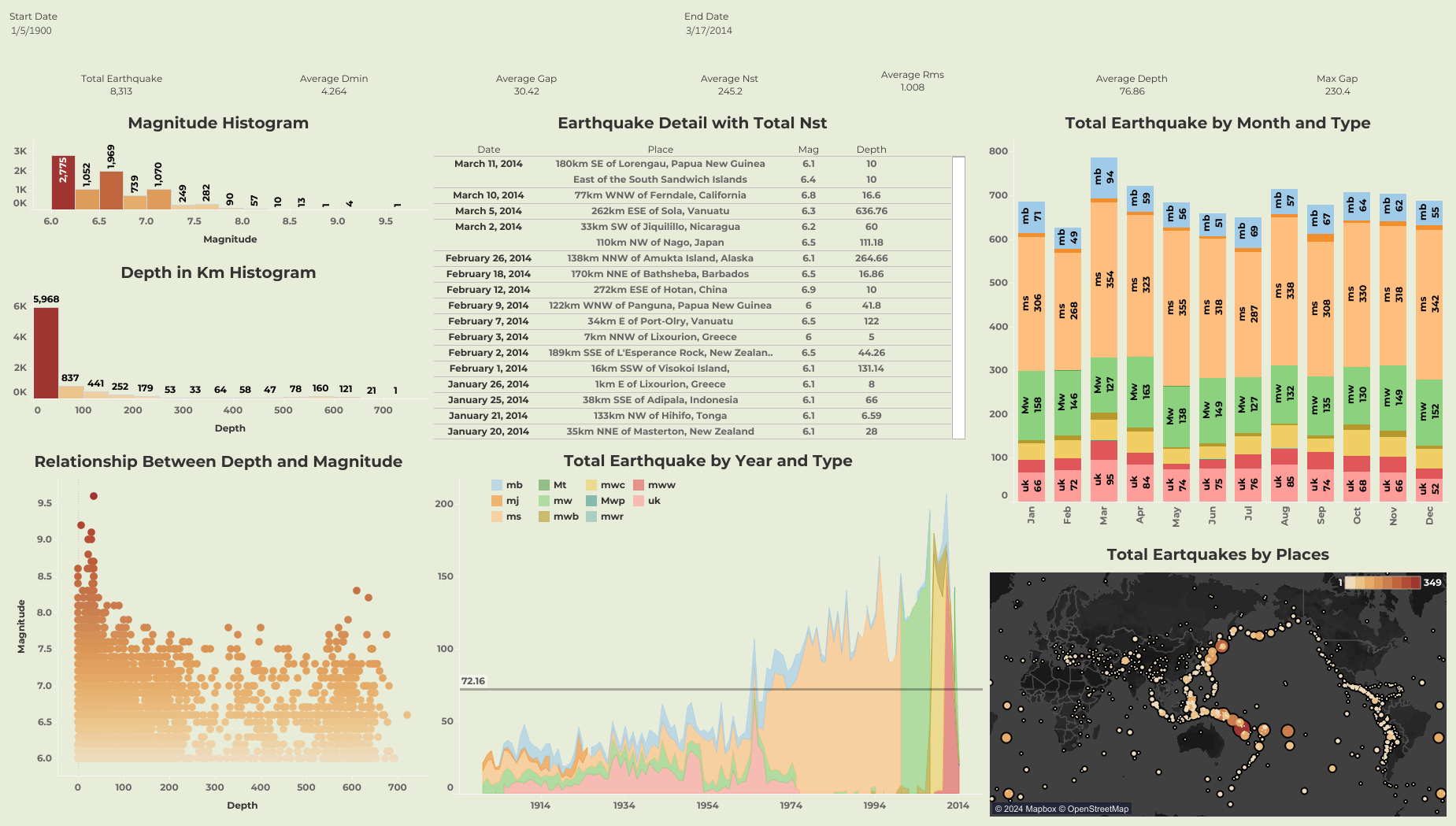Pick the mwc legend swatch
This screenshot has width=1456, height=826.
point(591,485)
